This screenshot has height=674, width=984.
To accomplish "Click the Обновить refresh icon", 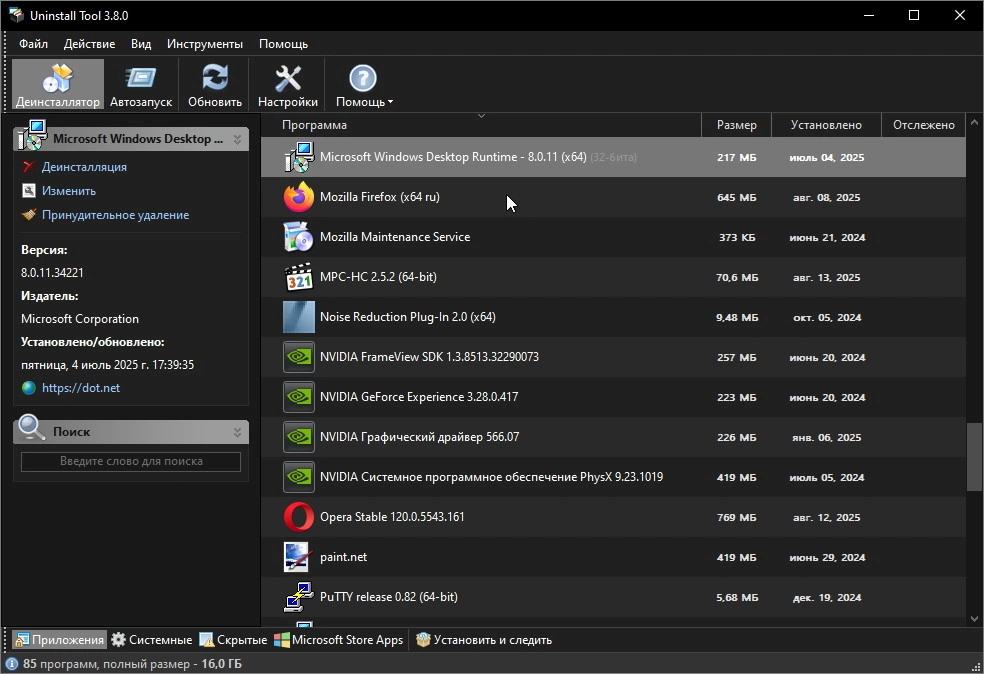I will click(215, 78).
